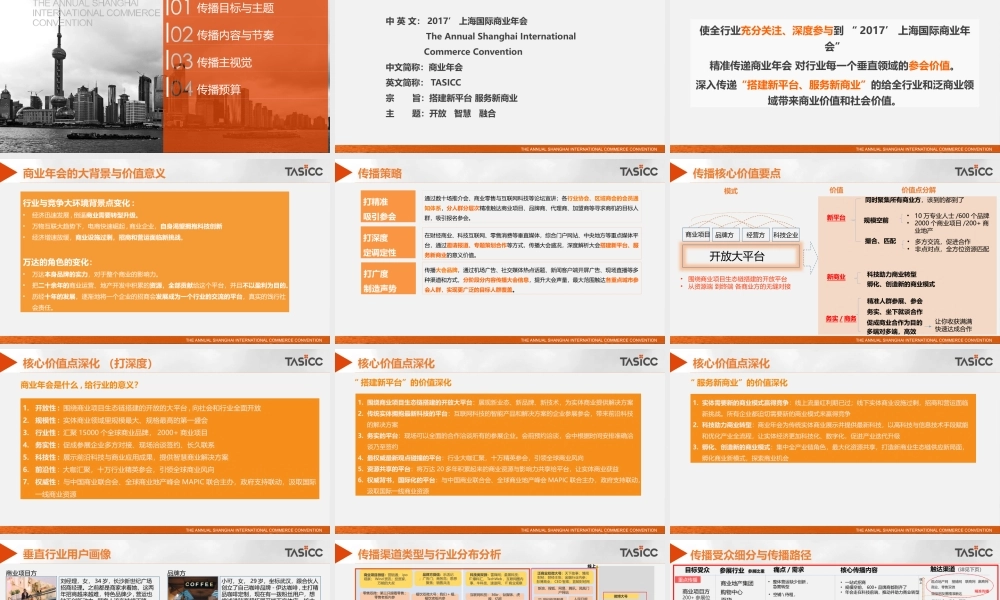Click the TASICC logo on the 商业年会的大背景与价值意义 slide
Image resolution: width=1000 pixels, height=600 pixels.
(x=303, y=170)
